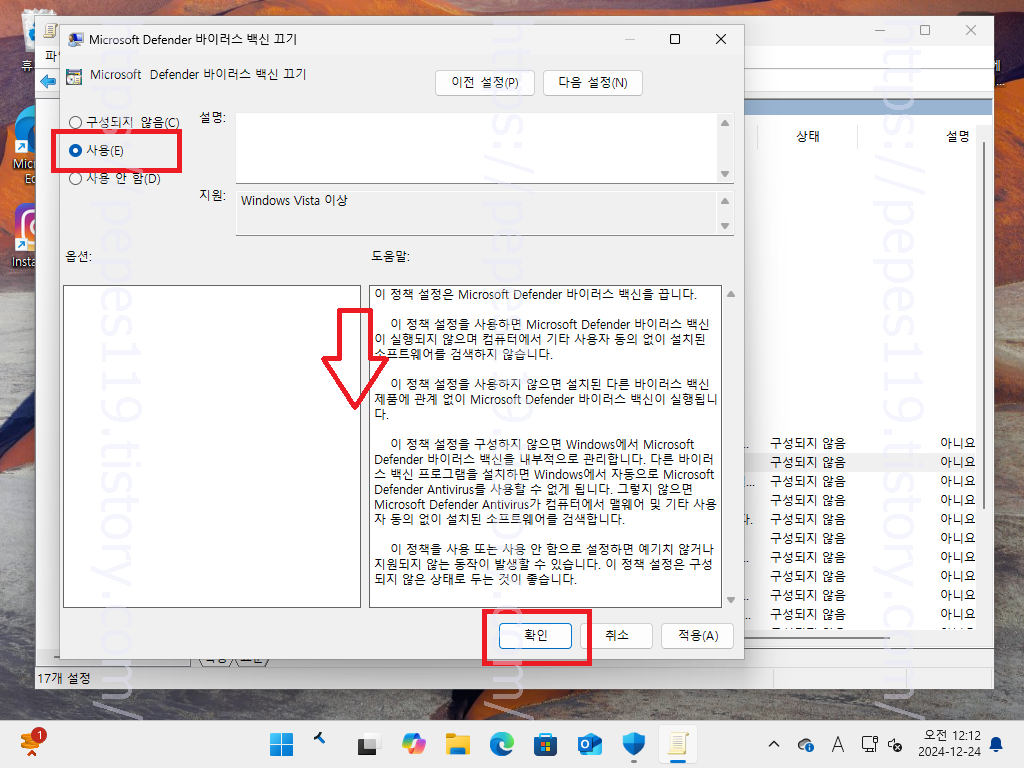Cancel the dialog with 취소
1024x768 pixels.
616,635
